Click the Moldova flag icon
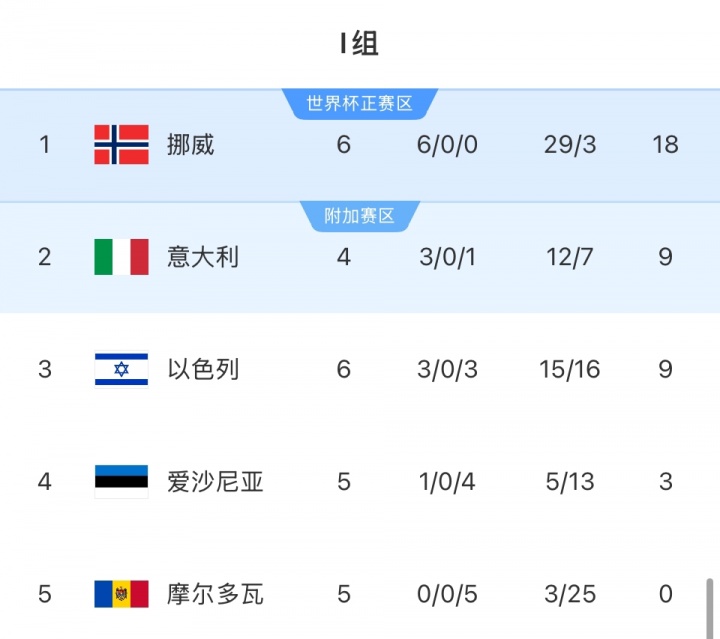720x639 pixels. pyautogui.click(x=121, y=594)
